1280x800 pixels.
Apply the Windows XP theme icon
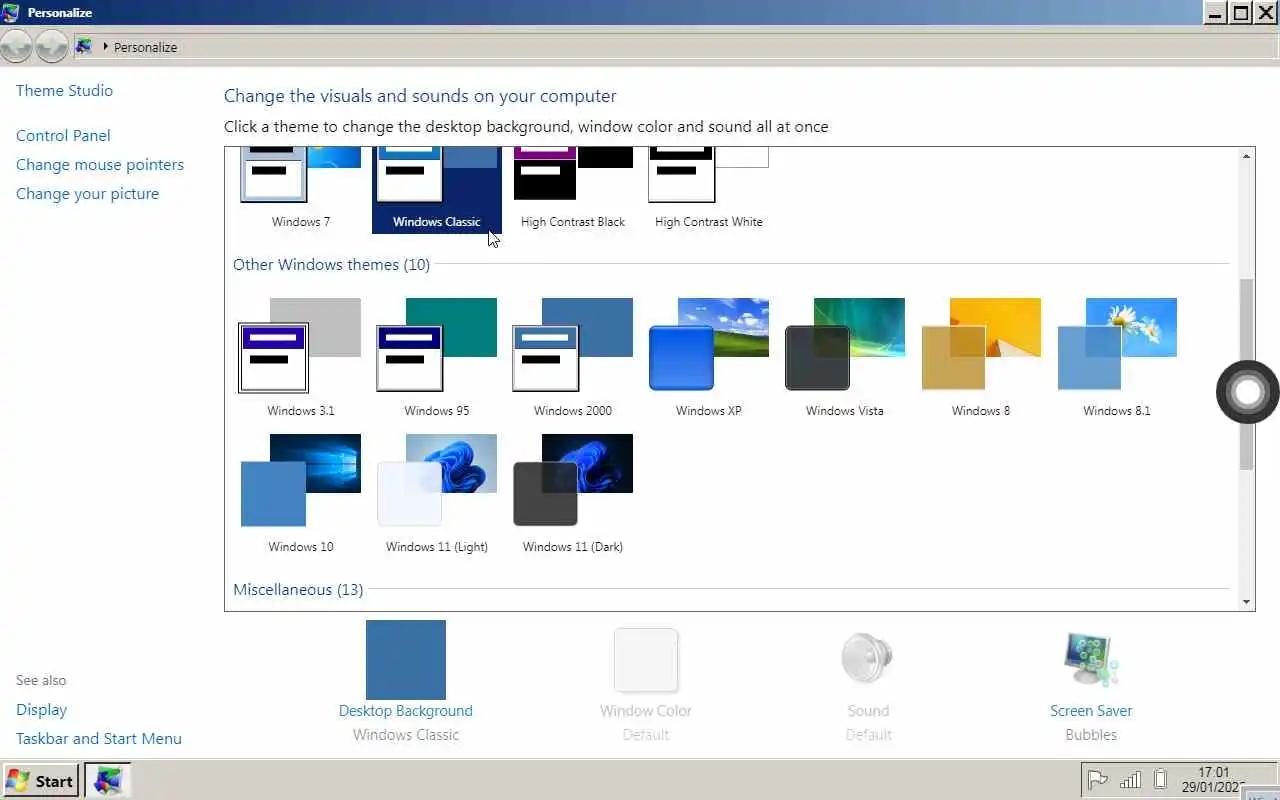tap(709, 345)
